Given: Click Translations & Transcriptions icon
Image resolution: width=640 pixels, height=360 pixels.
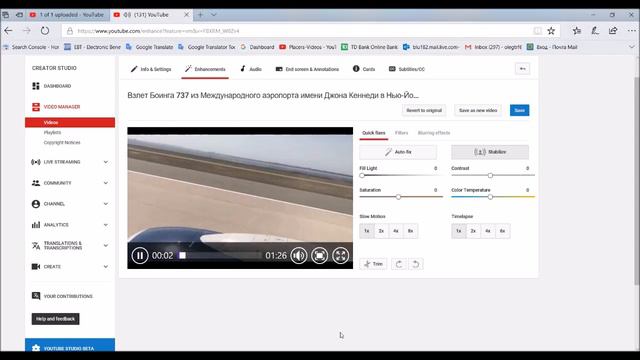Looking at the screenshot, I should [x=36, y=245].
